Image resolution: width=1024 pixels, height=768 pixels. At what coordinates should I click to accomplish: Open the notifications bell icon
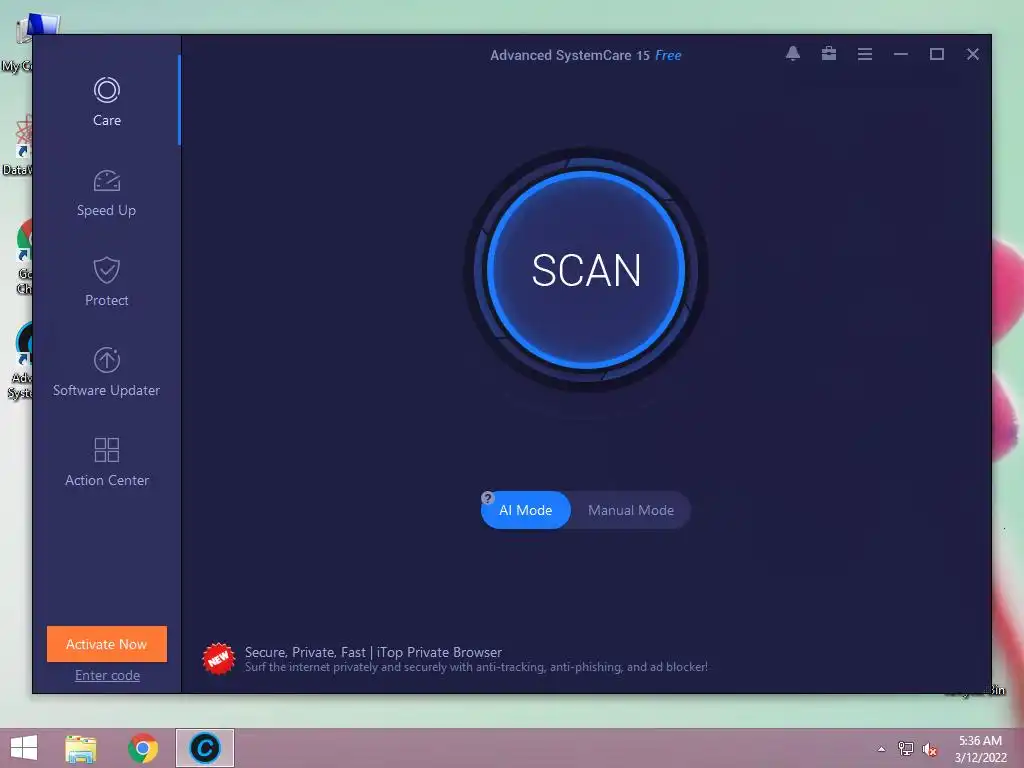point(793,54)
